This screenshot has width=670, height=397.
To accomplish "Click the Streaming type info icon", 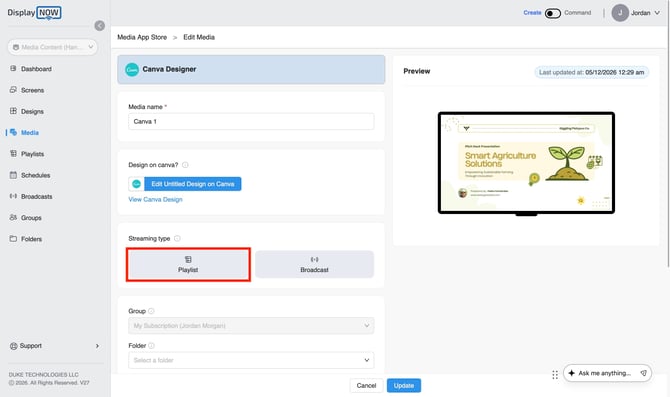I will click(177, 238).
